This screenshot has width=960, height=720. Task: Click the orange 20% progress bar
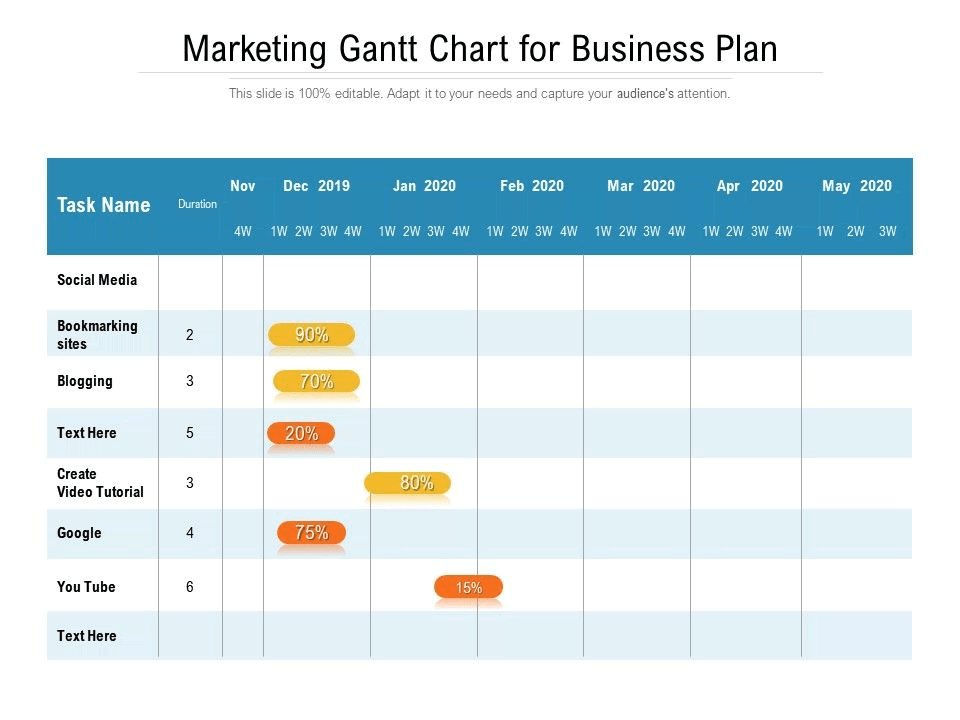coord(301,433)
